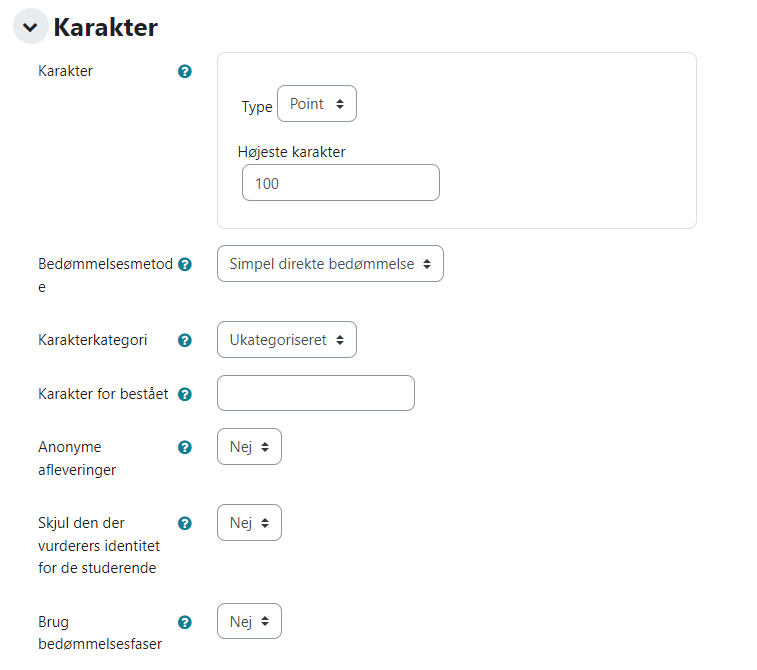Viewport: 757px width, 670px height.
Task: Open help icon for Karakter for bestået
Action: click(185, 394)
